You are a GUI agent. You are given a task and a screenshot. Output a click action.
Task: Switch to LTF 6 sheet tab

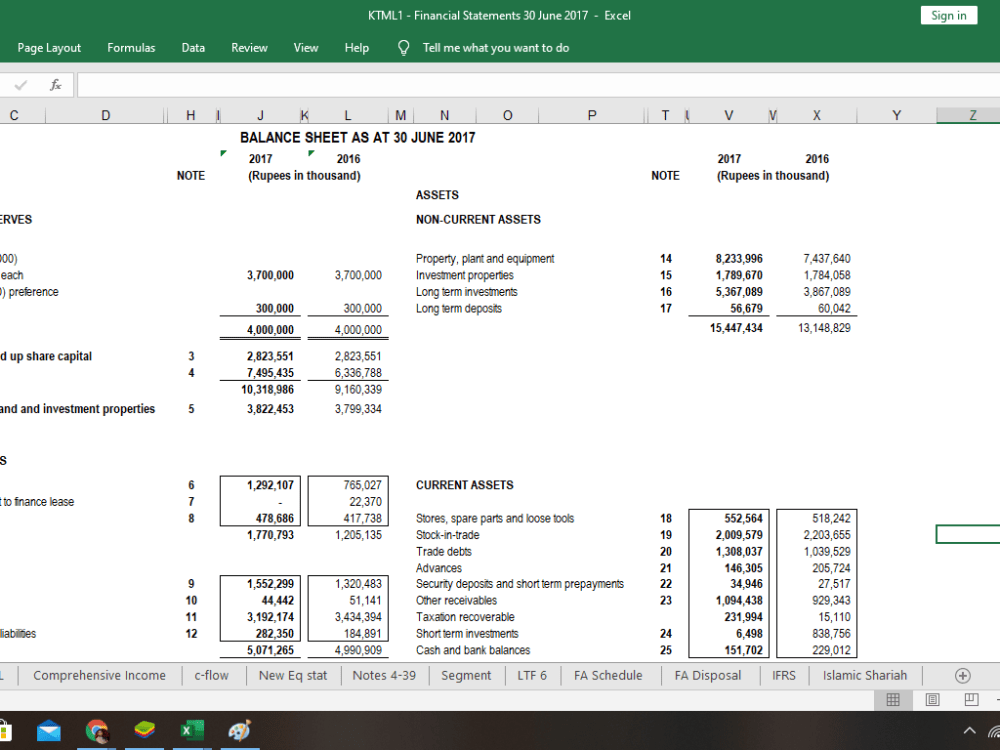click(x=532, y=675)
